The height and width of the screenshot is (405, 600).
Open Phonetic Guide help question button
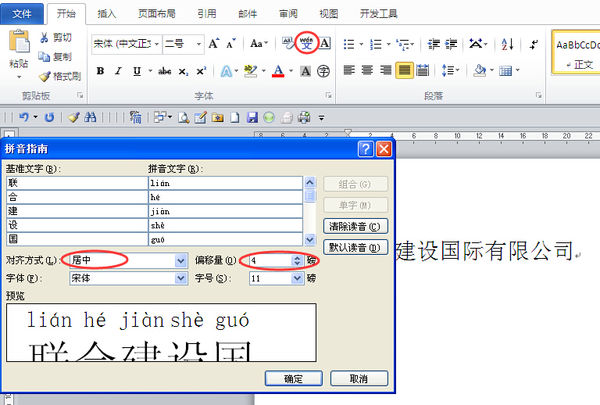coord(366,149)
